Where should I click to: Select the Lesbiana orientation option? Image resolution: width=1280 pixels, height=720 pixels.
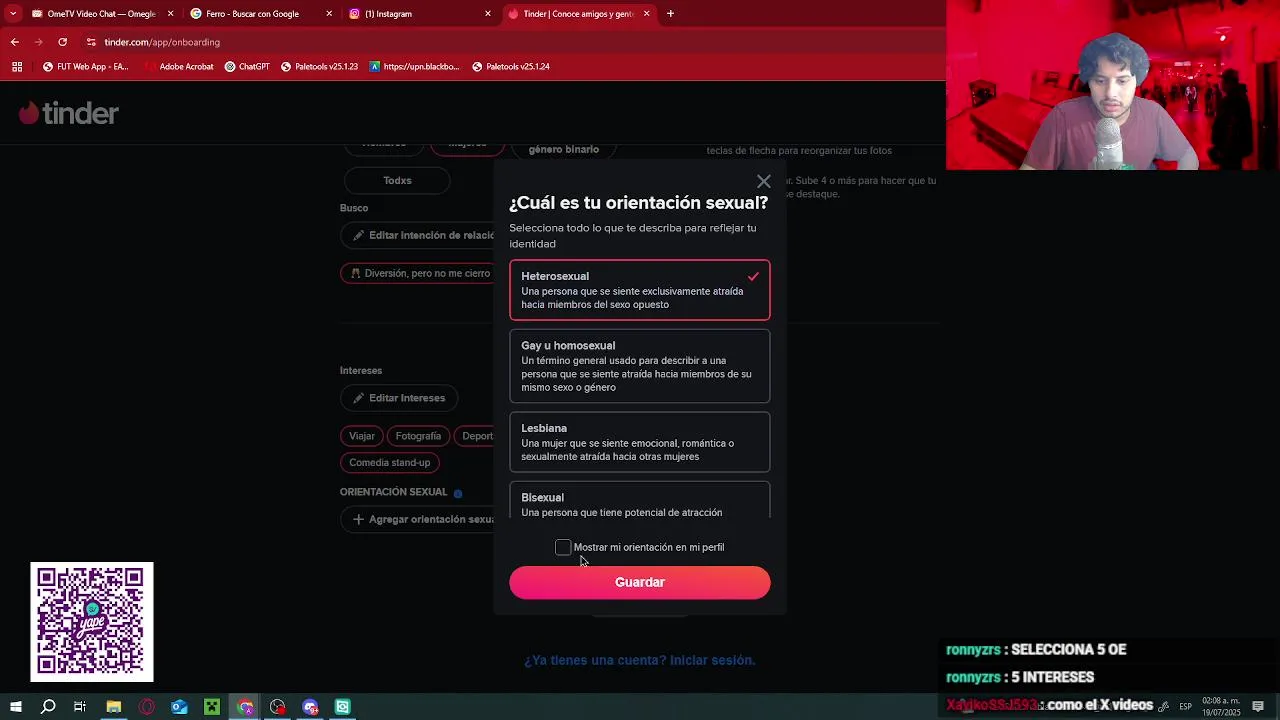640,442
